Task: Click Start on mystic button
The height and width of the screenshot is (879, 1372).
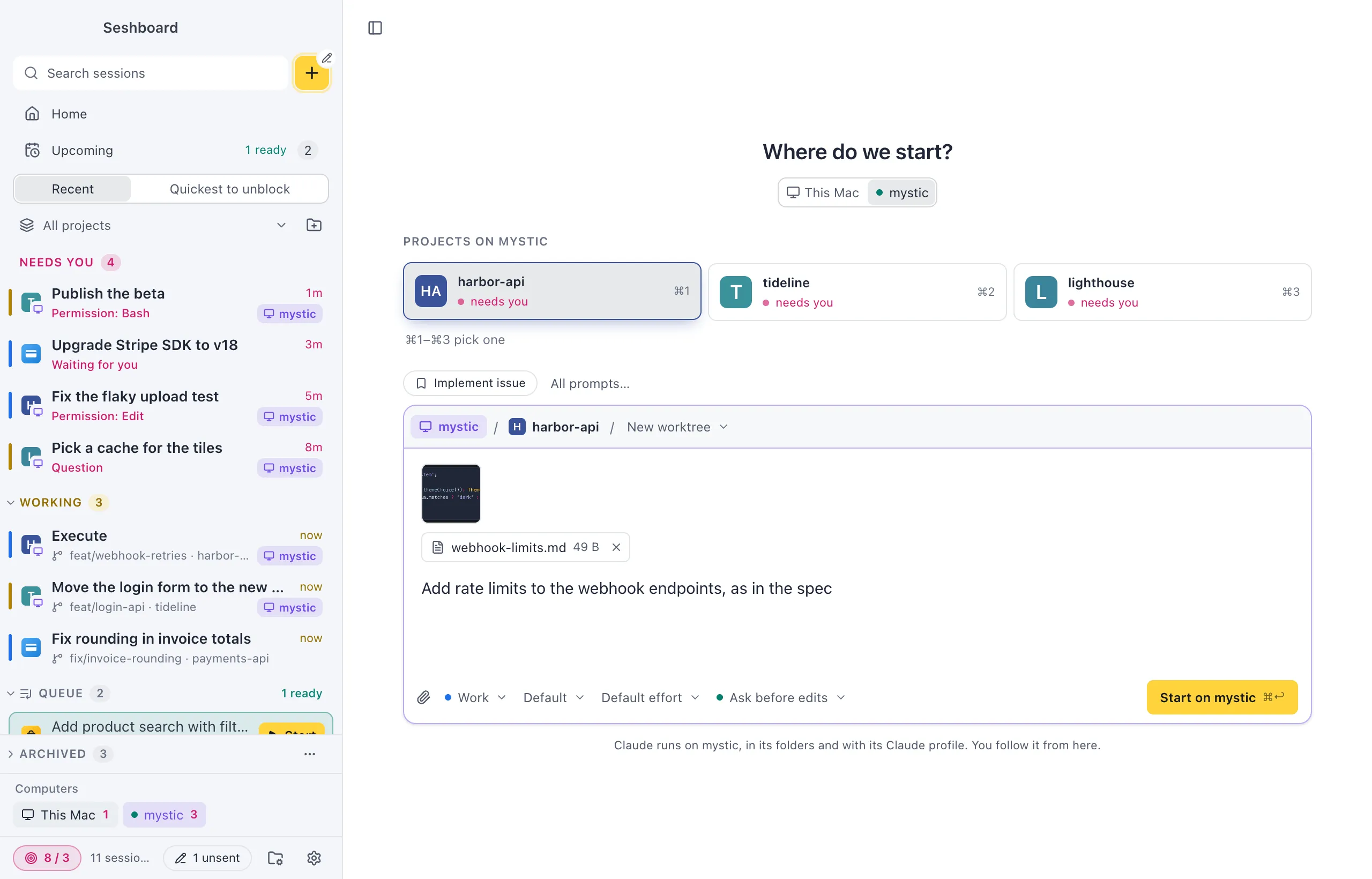Action: (x=1221, y=697)
